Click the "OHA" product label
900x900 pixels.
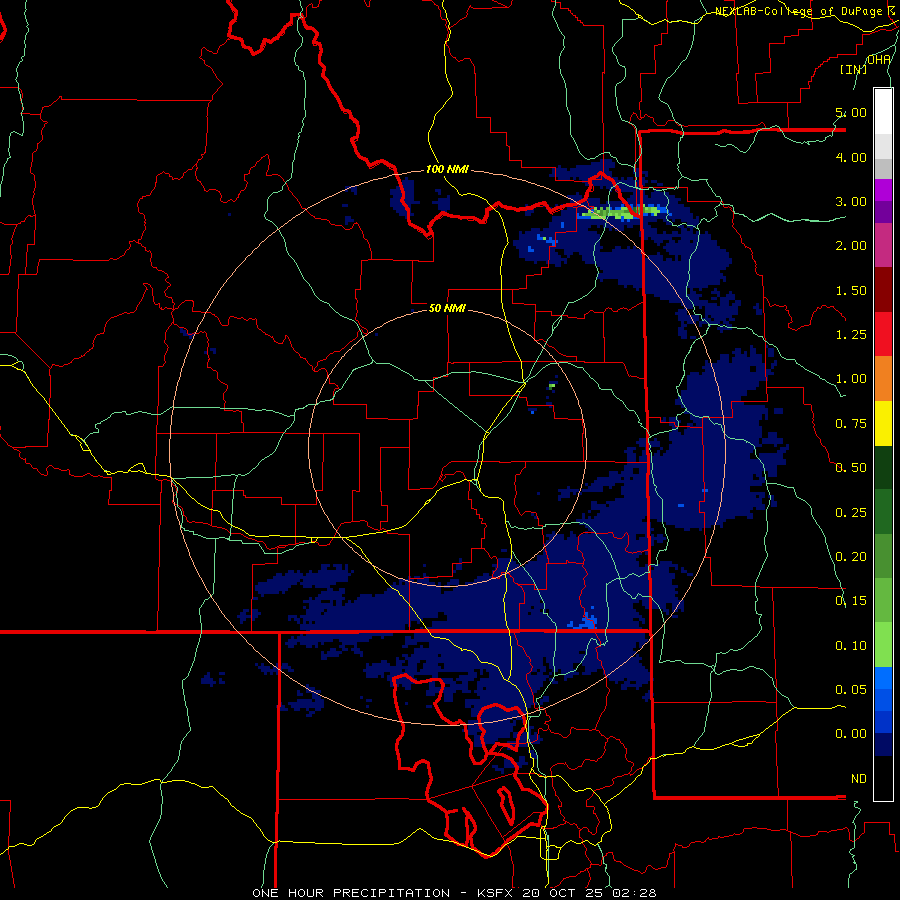point(879,60)
